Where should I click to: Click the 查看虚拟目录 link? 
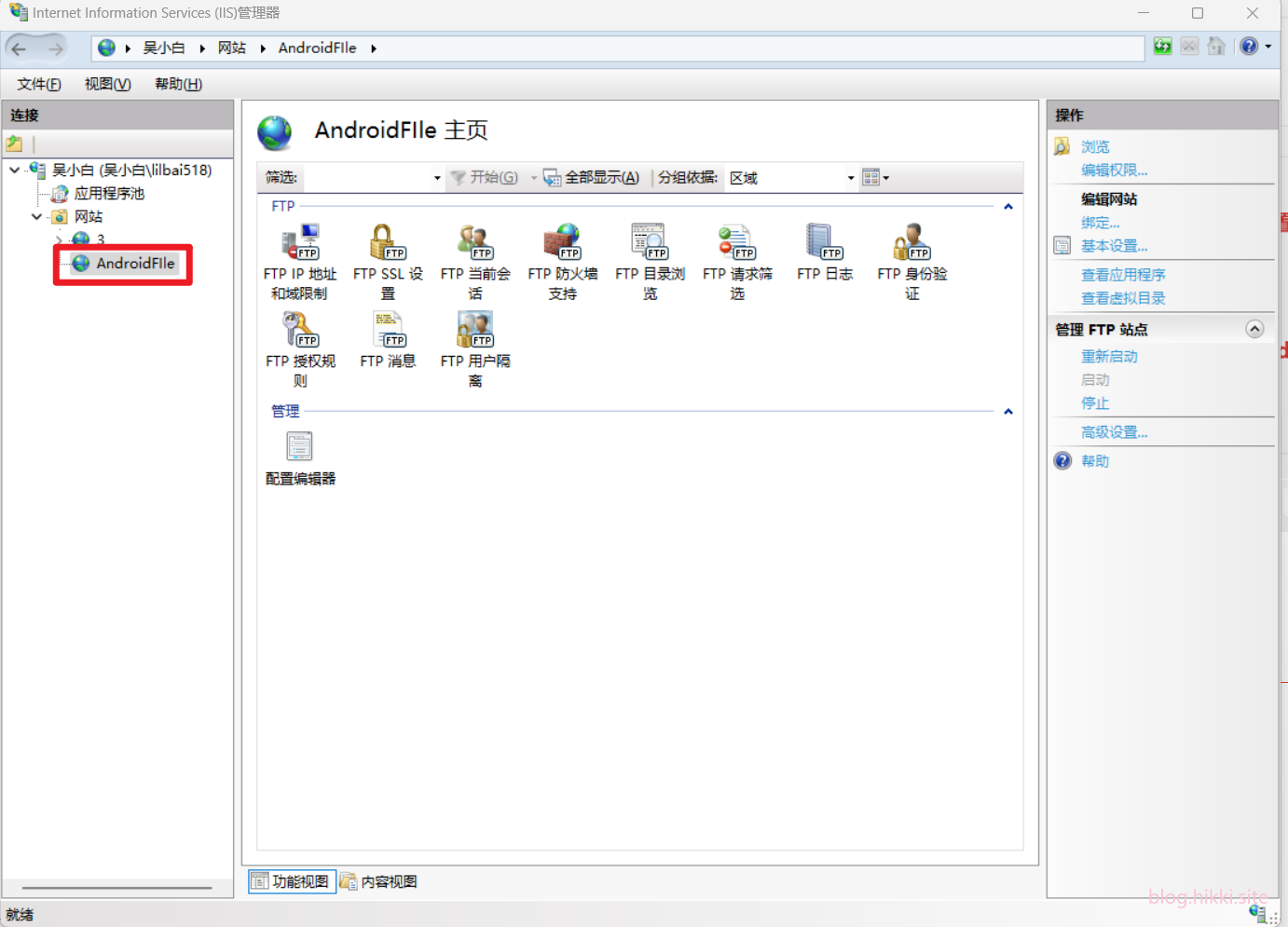point(1123,298)
